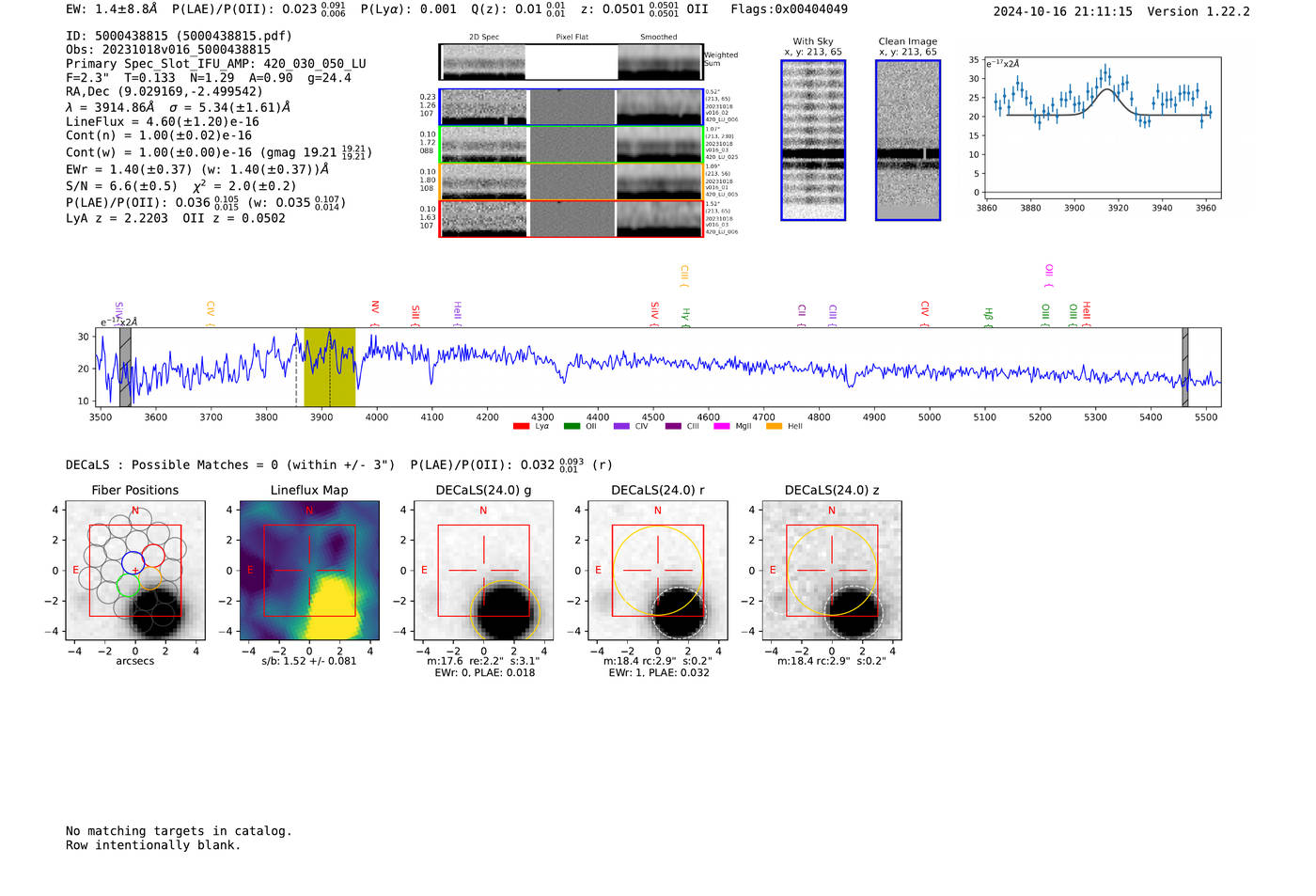Click the gray hatched region near 3550 Å

[125, 368]
